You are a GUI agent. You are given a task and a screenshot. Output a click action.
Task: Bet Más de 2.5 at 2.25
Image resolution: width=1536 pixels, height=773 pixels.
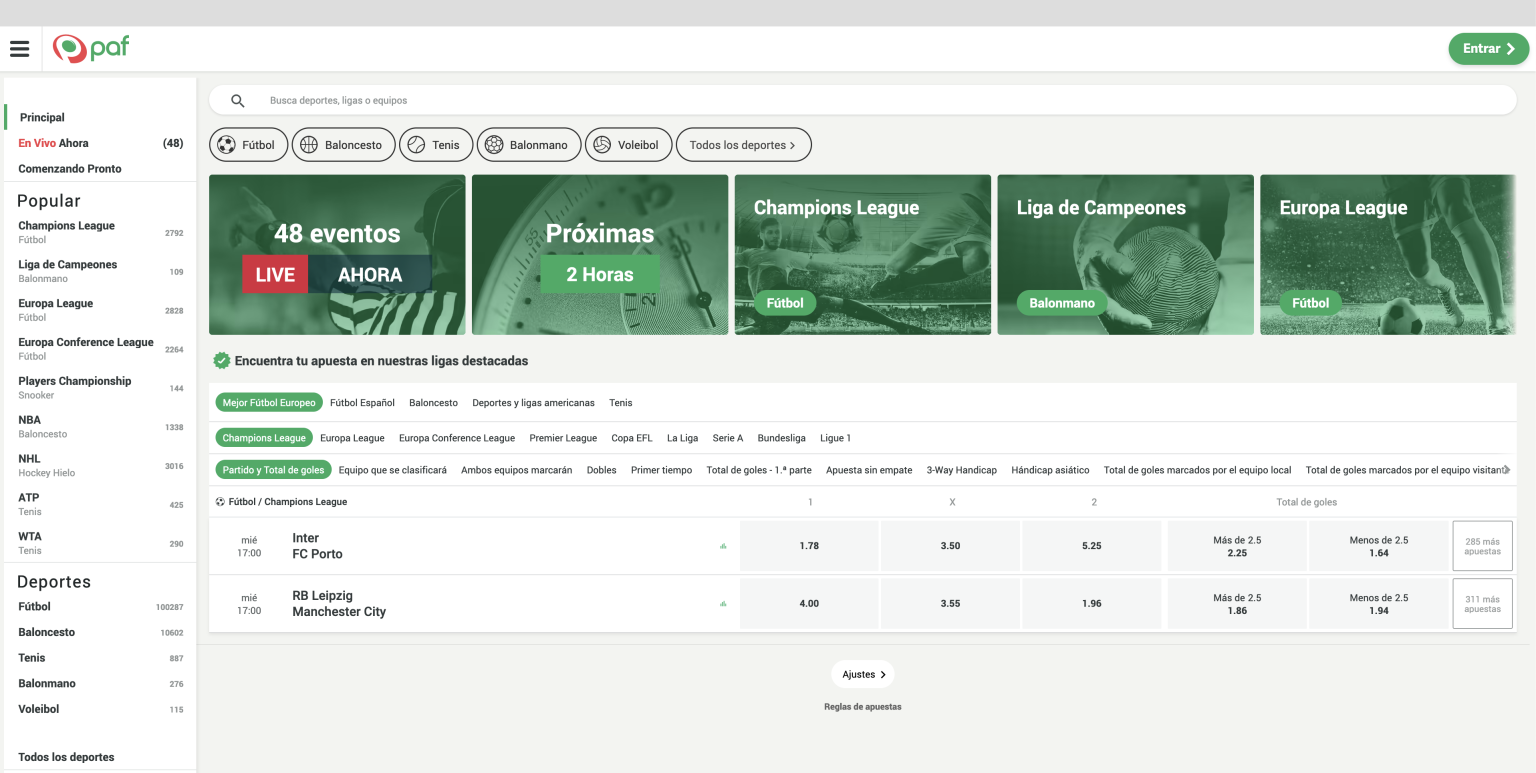click(x=1237, y=546)
